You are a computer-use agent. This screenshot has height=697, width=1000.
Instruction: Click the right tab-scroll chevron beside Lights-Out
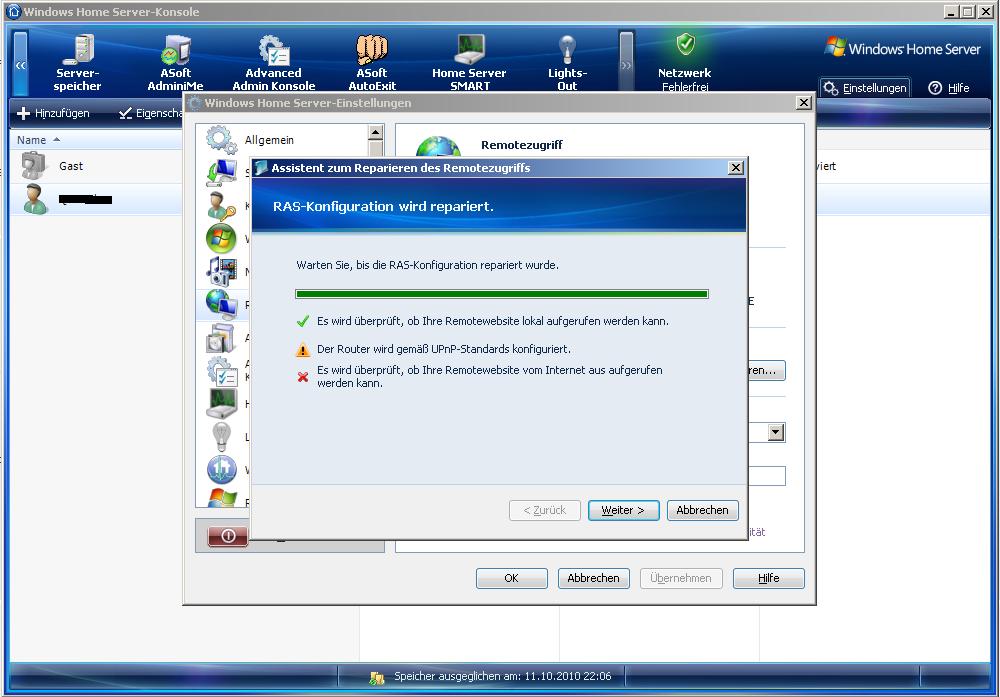626,64
